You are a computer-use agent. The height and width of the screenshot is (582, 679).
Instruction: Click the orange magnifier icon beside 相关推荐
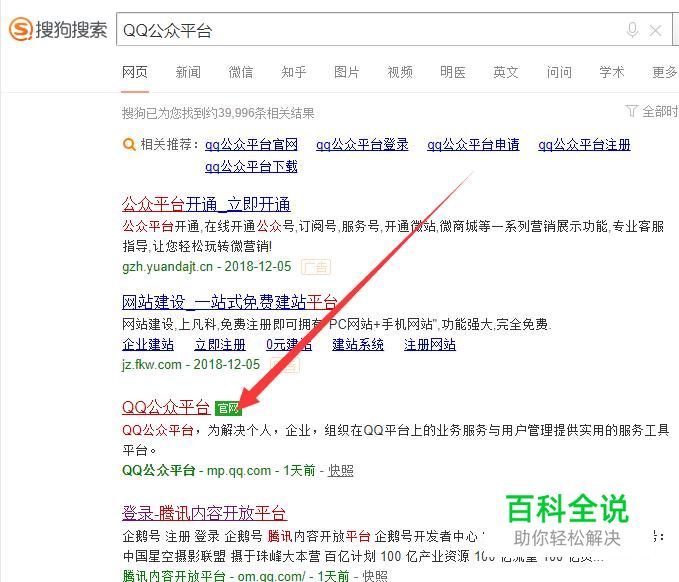[x=129, y=144]
